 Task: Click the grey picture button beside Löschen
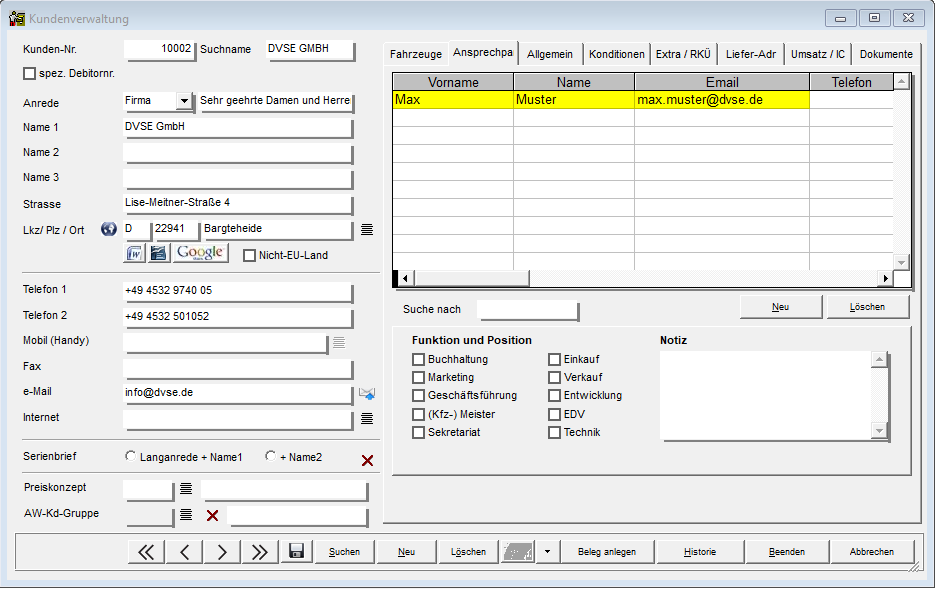(x=518, y=552)
